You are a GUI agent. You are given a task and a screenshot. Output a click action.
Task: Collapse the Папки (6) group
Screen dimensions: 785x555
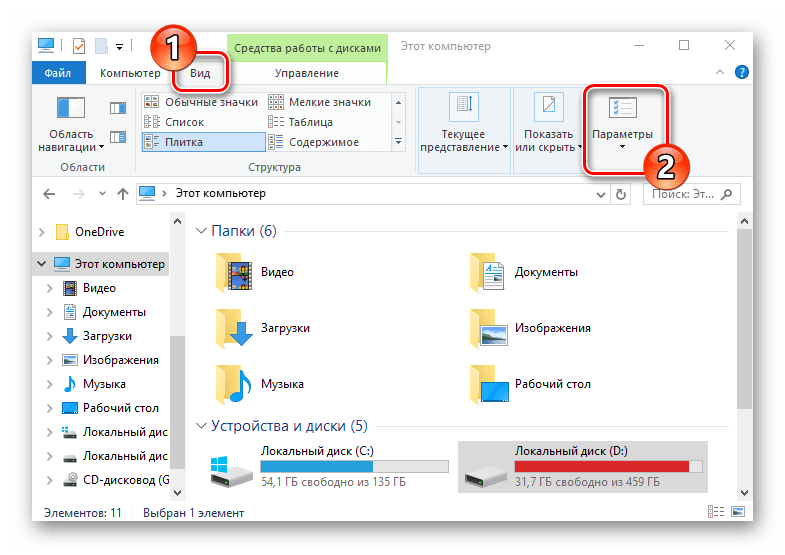pos(201,231)
